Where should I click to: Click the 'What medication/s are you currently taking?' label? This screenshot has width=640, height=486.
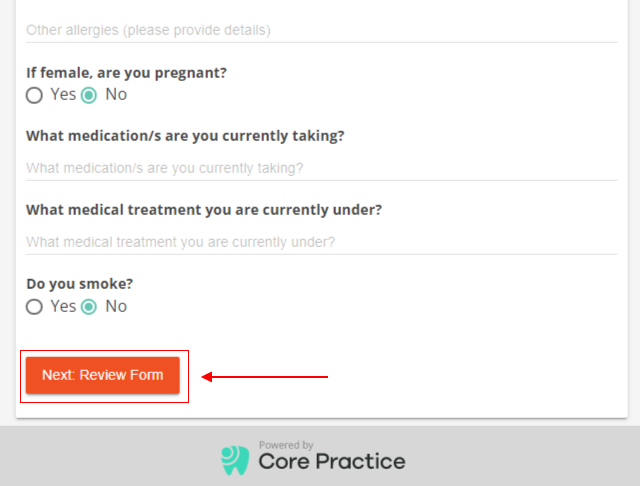click(x=185, y=135)
